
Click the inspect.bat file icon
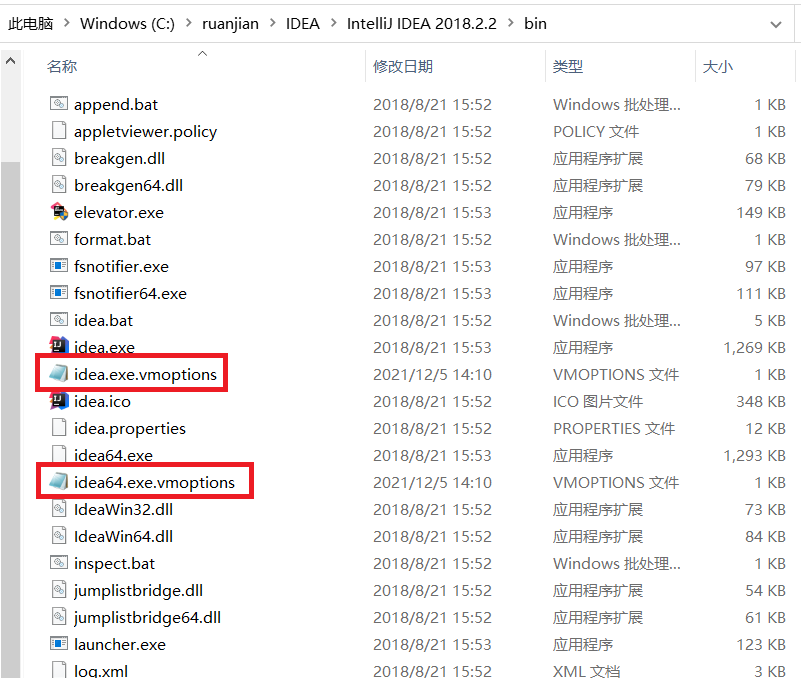tap(59, 562)
